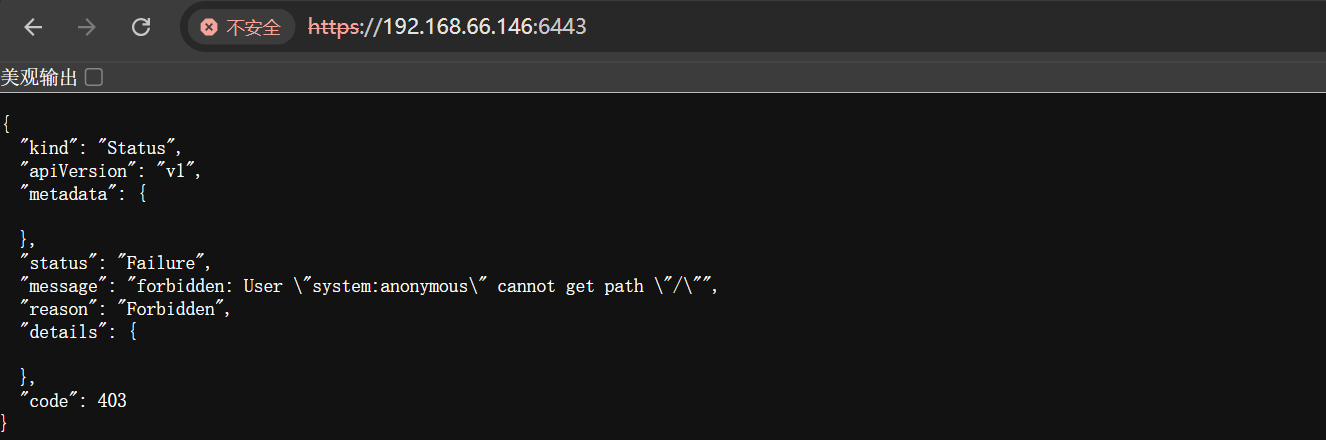The image size is (1326, 440).
Task: Click the 美观输出 label text
Action: 39,77
